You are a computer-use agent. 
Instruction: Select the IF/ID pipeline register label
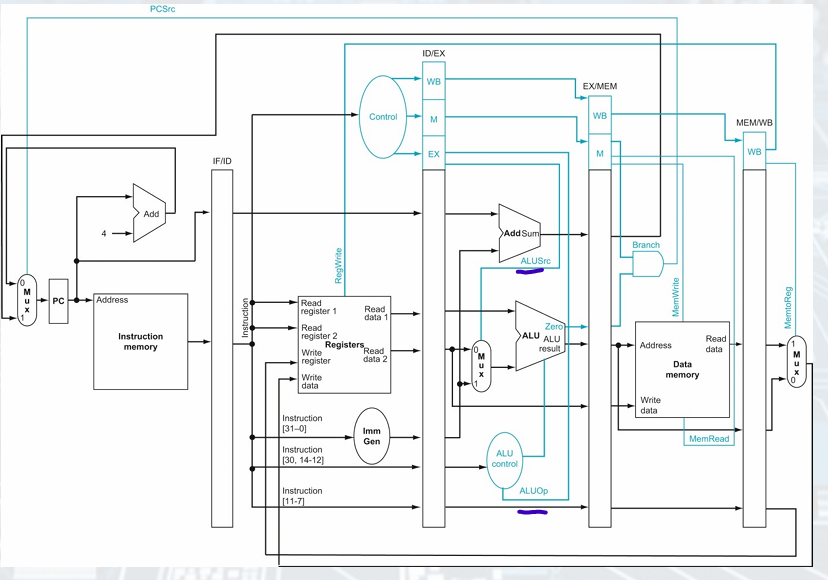pos(222,161)
